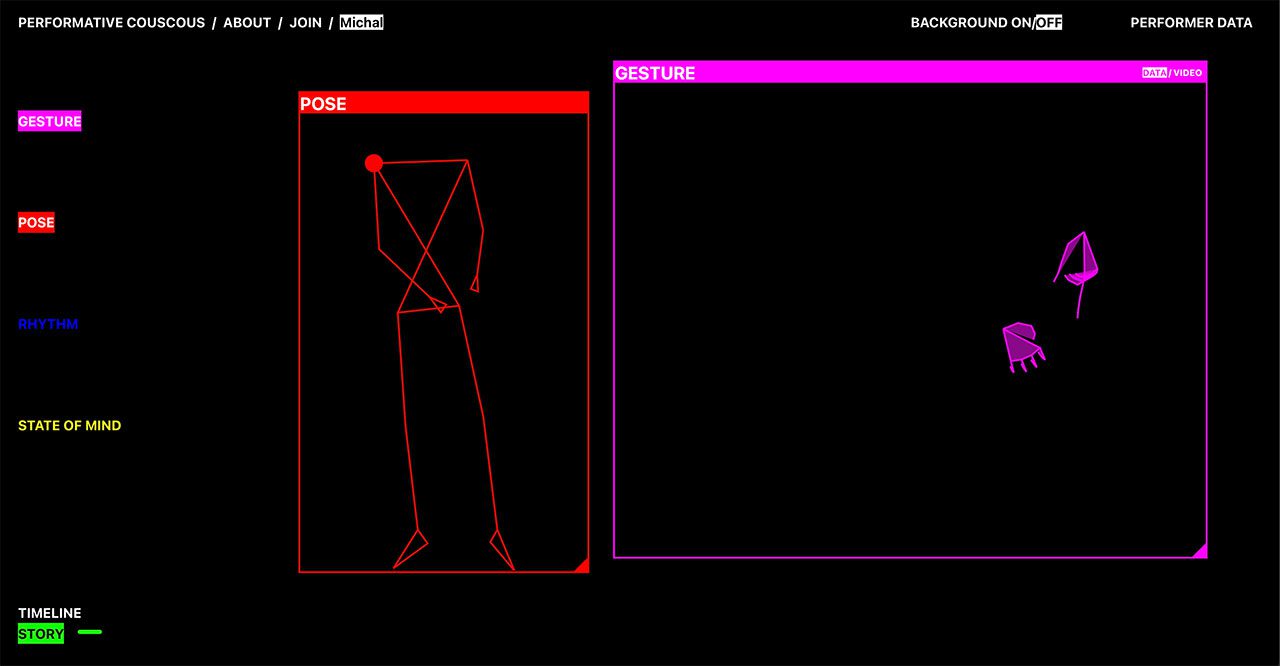Go to the JOIN page
Screen dimensions: 1280x666
pyautogui.click(x=305, y=23)
